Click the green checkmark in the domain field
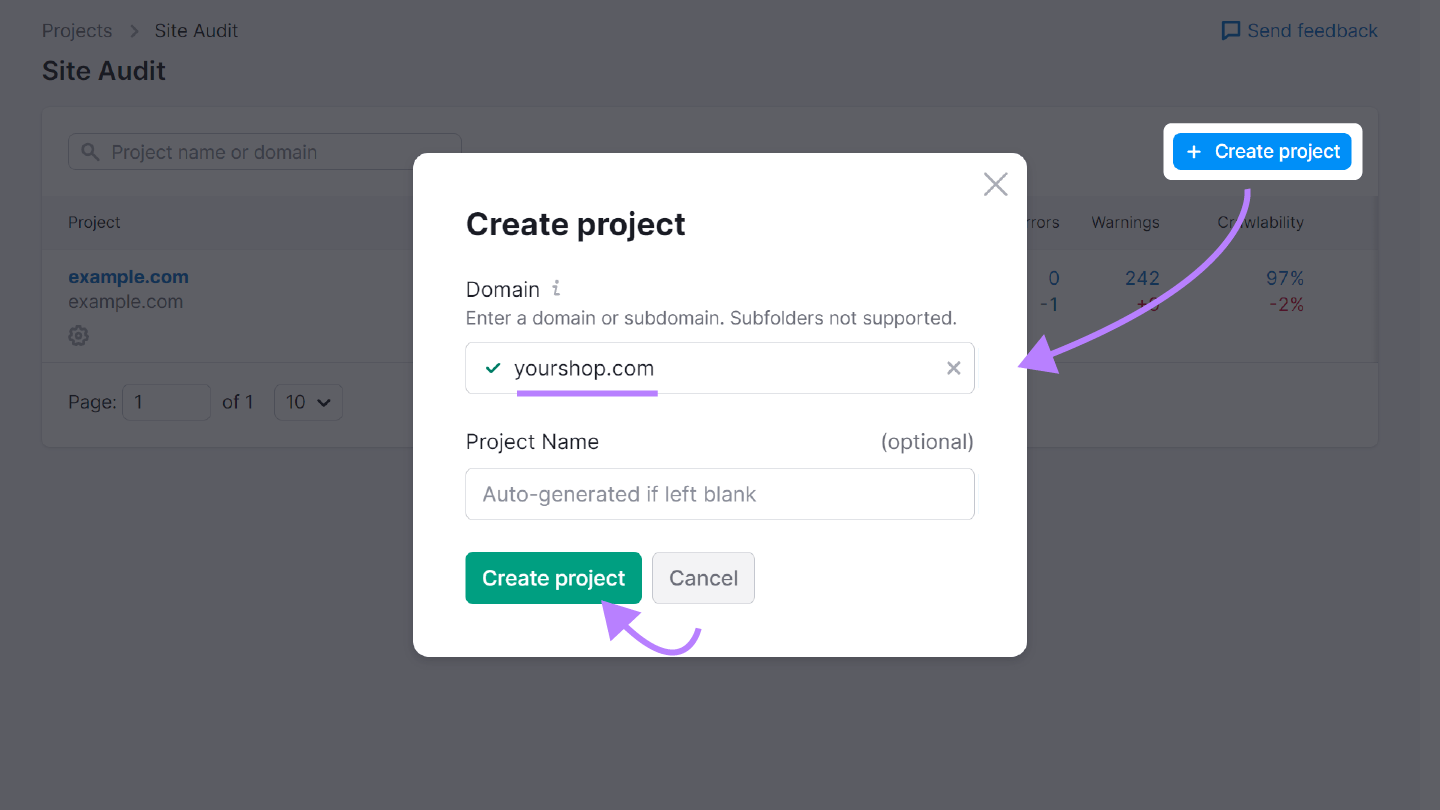This screenshot has width=1440, height=810. (x=491, y=367)
